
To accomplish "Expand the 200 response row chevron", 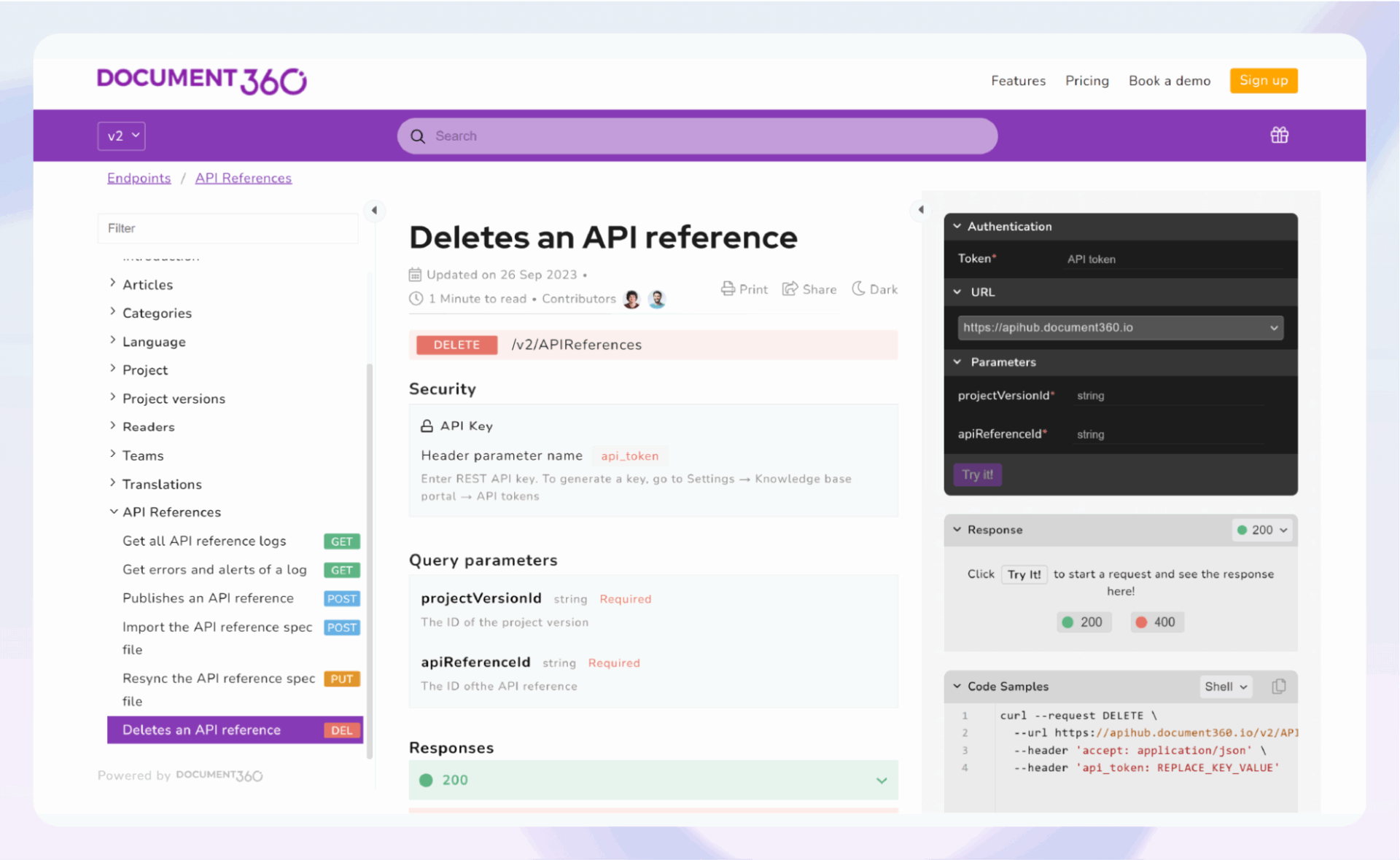I will 882,780.
